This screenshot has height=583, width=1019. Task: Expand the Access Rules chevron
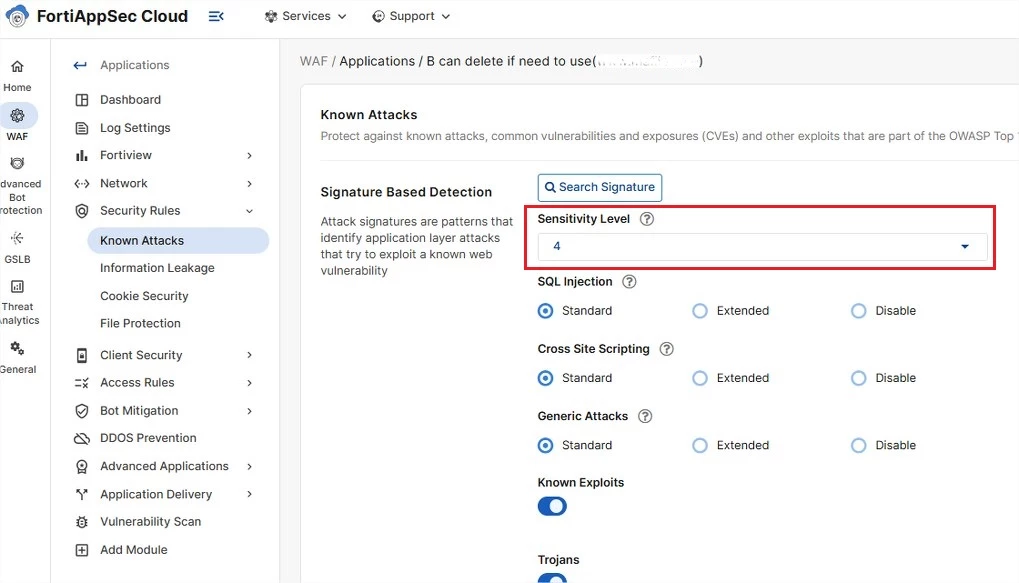coord(250,383)
